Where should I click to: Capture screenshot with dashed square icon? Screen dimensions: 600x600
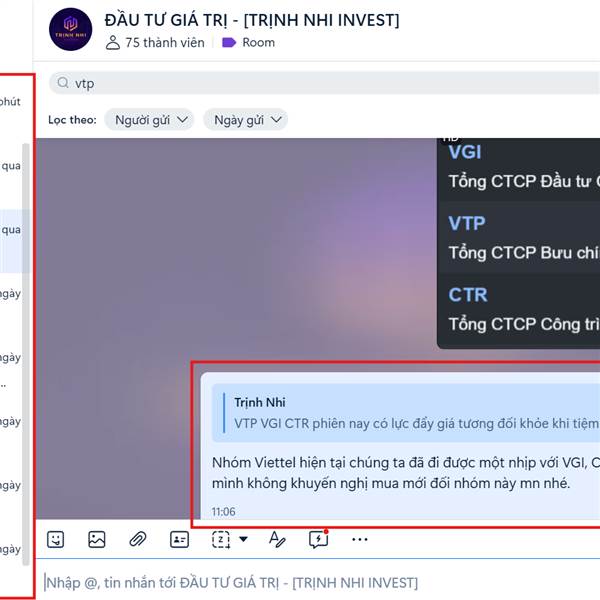pos(221,540)
